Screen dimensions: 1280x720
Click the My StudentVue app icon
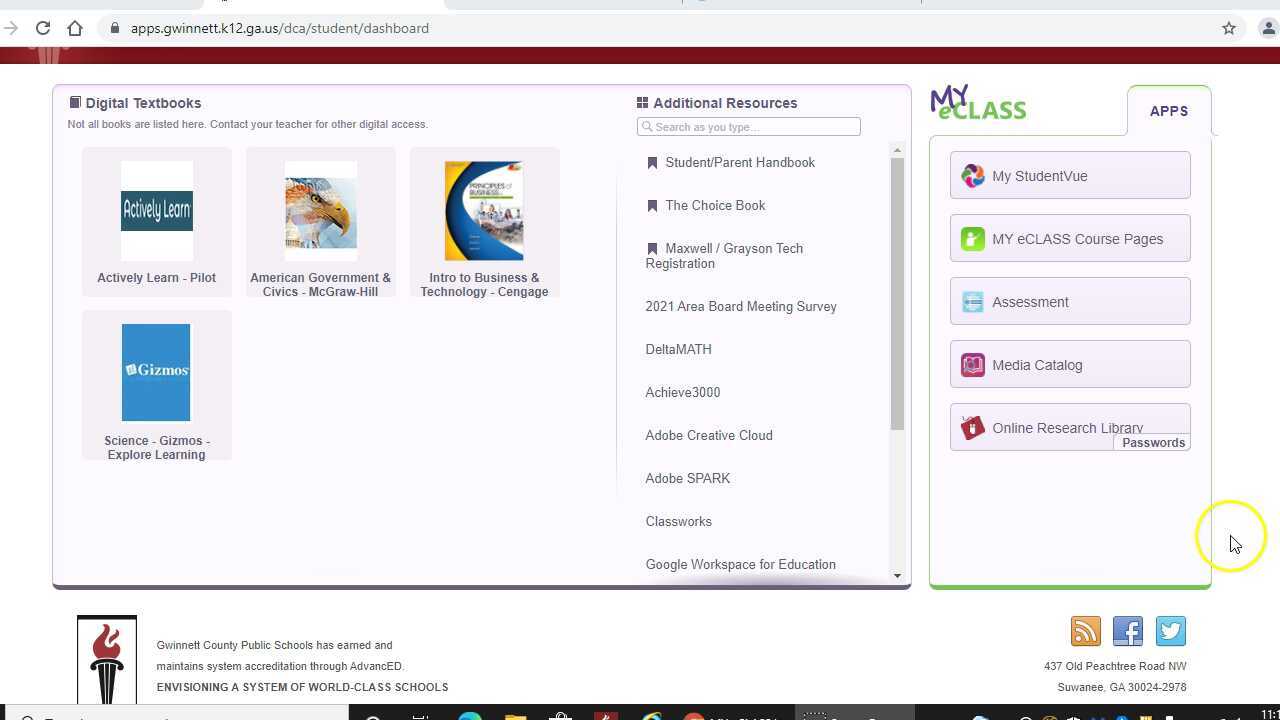point(973,176)
